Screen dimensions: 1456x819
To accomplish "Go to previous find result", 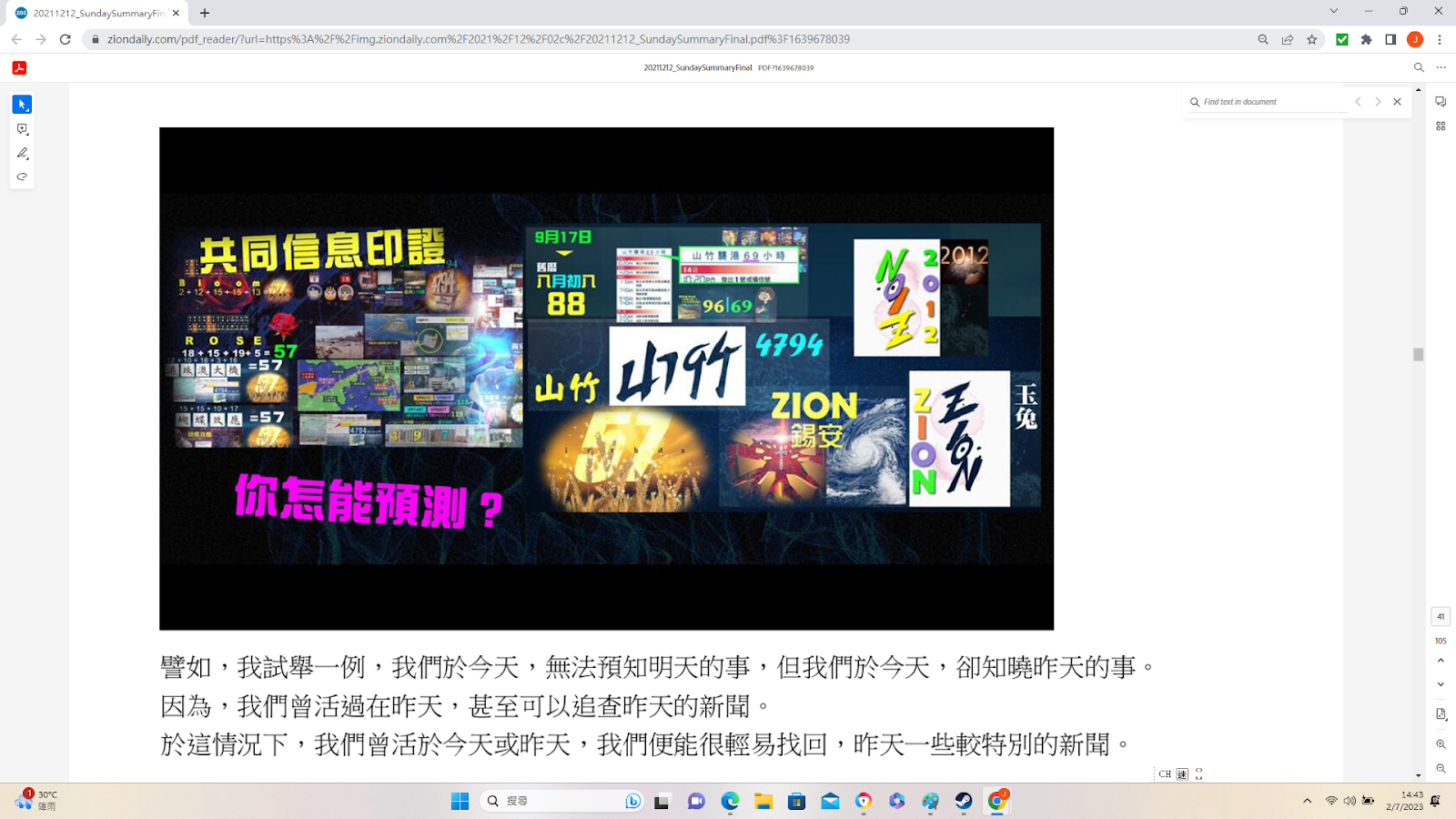I will [x=1358, y=102].
